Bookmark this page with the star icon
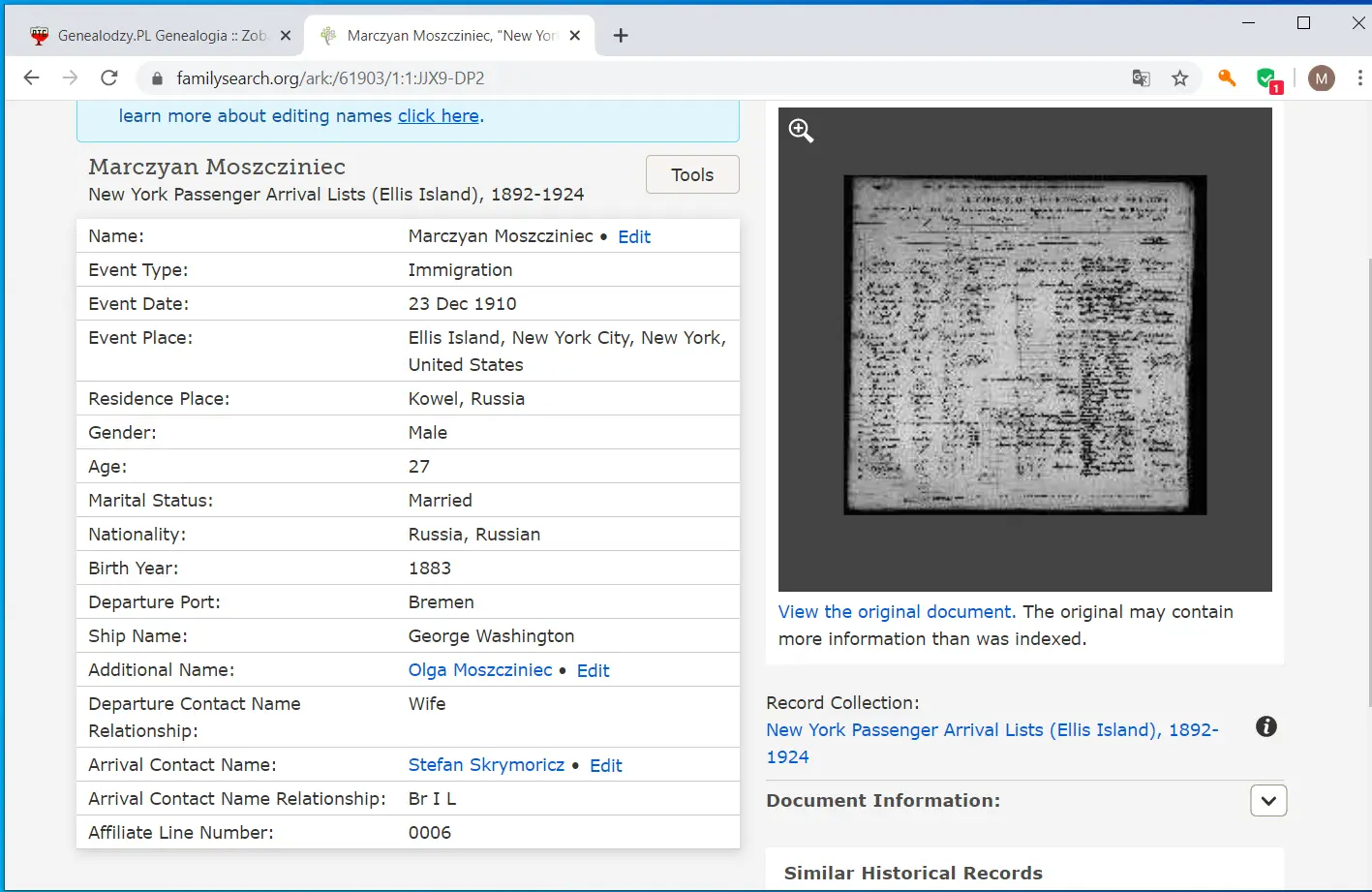This screenshot has width=1372, height=892. click(1179, 78)
